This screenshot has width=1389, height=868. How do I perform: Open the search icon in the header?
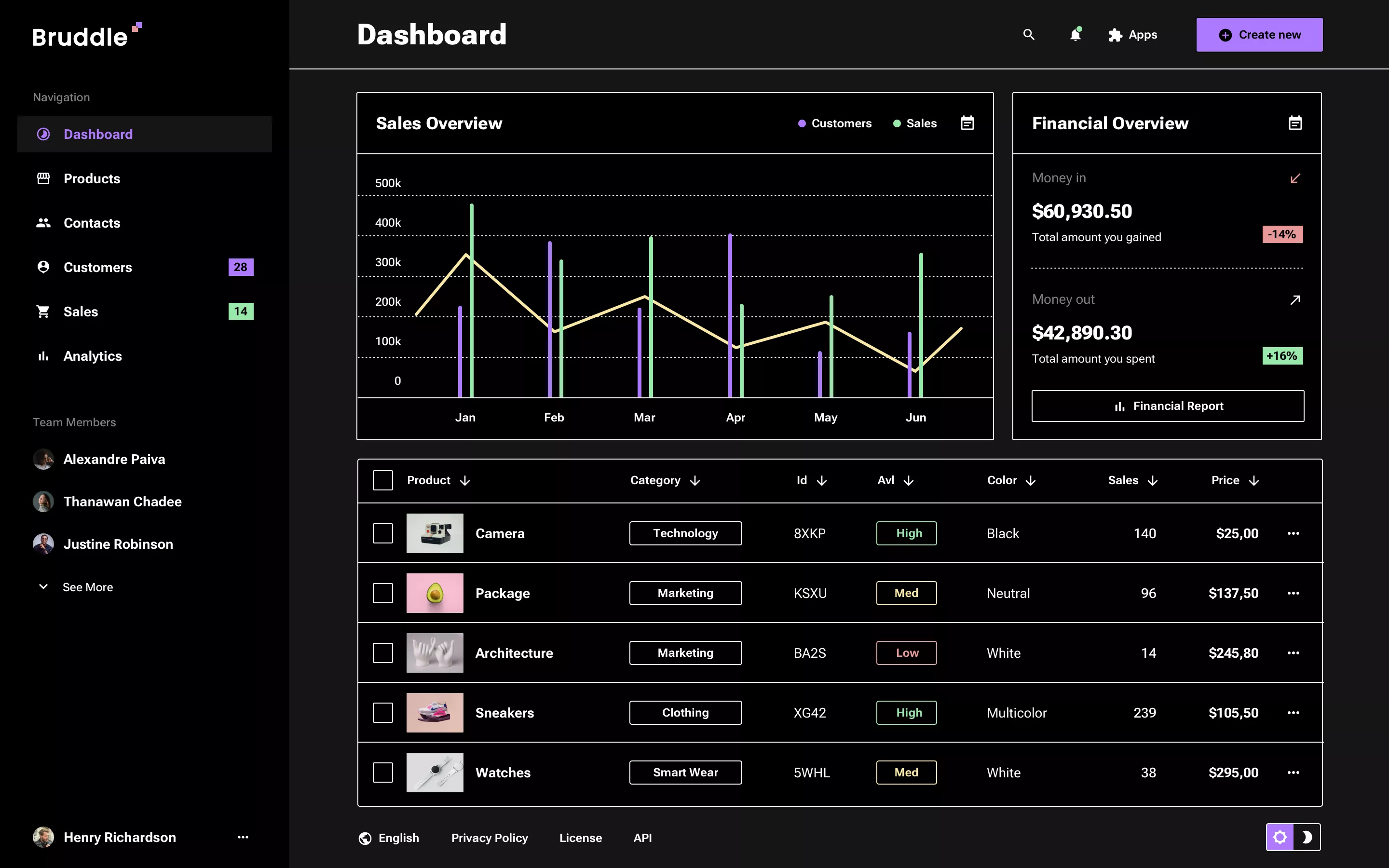(1029, 34)
